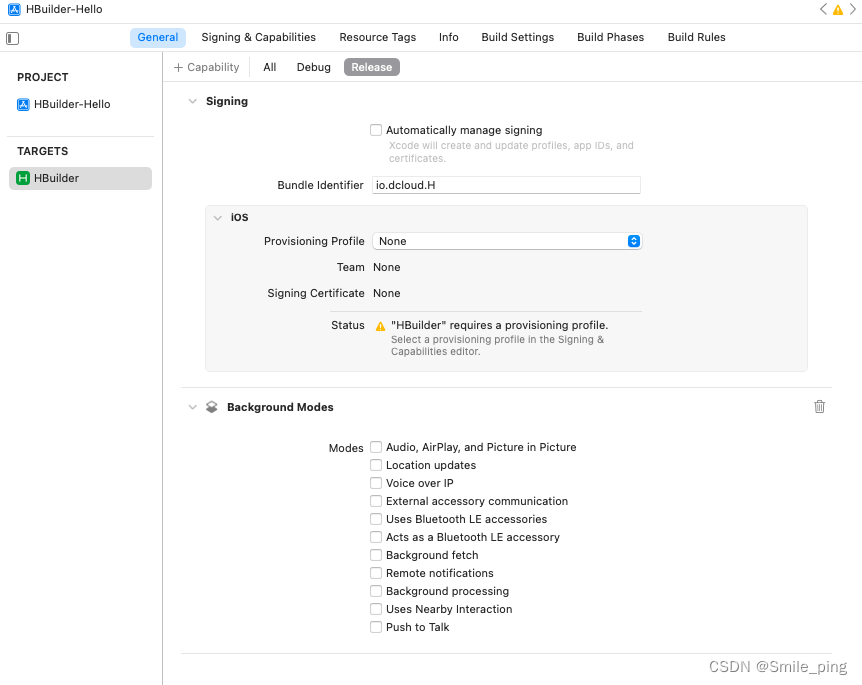Click the Background Modes layers icon
The image size is (862, 685).
pos(212,407)
